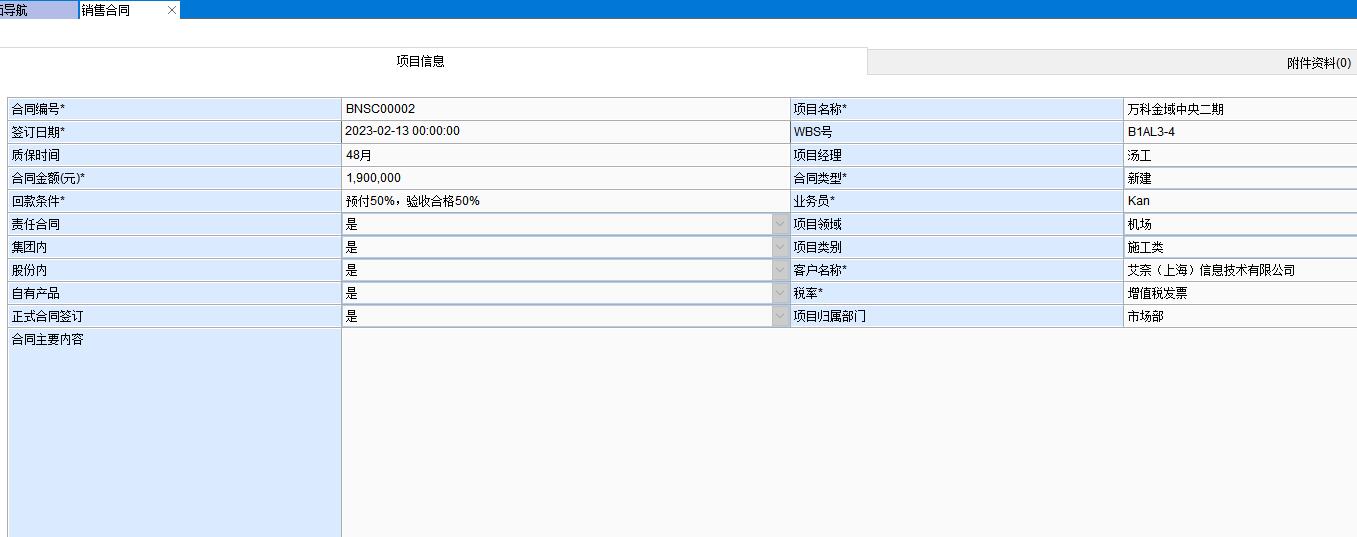Click the 项目名称 field 万科金域中央二期

coord(1240,109)
